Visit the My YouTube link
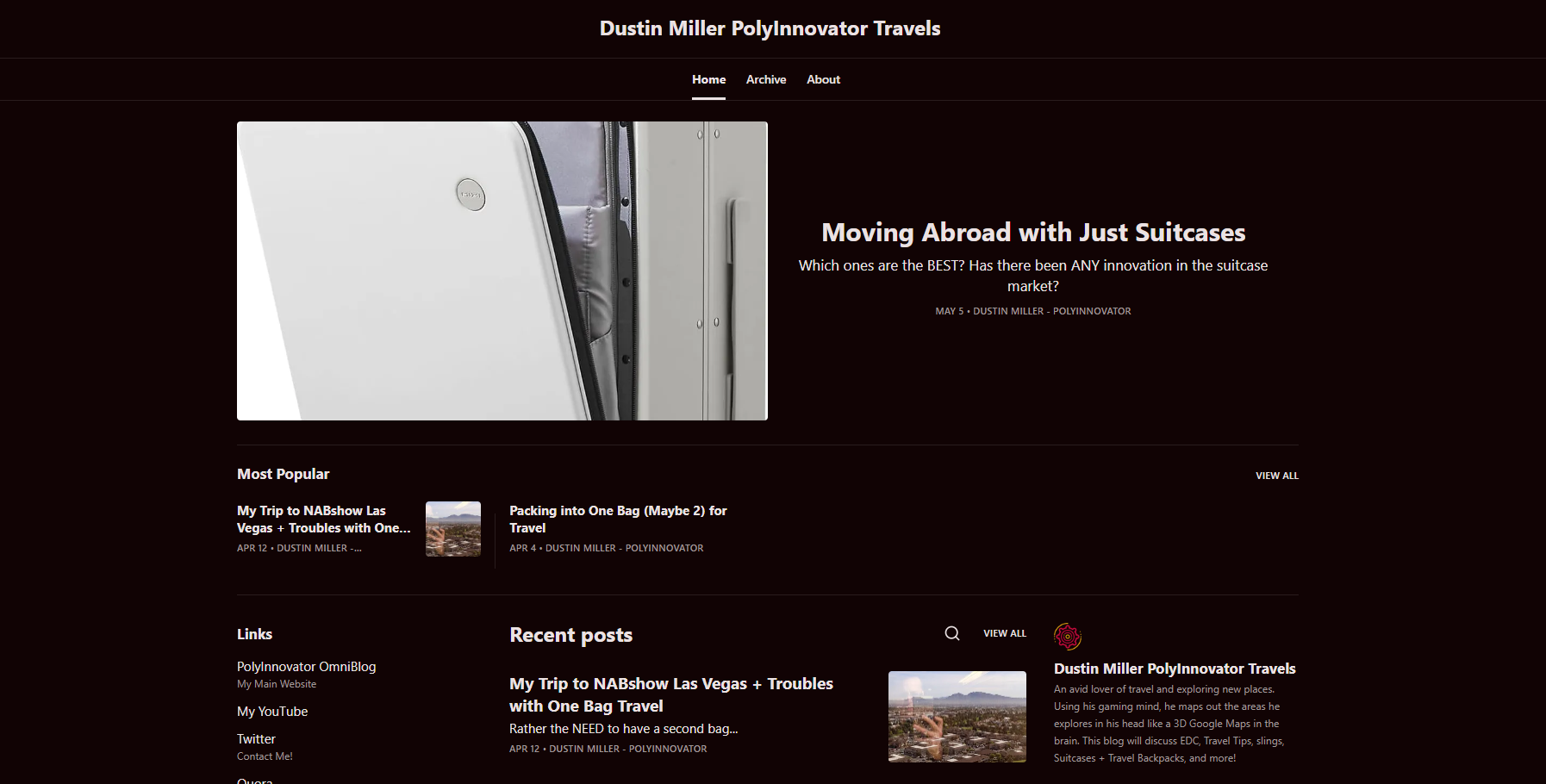This screenshot has height=784, width=1546. [x=272, y=711]
